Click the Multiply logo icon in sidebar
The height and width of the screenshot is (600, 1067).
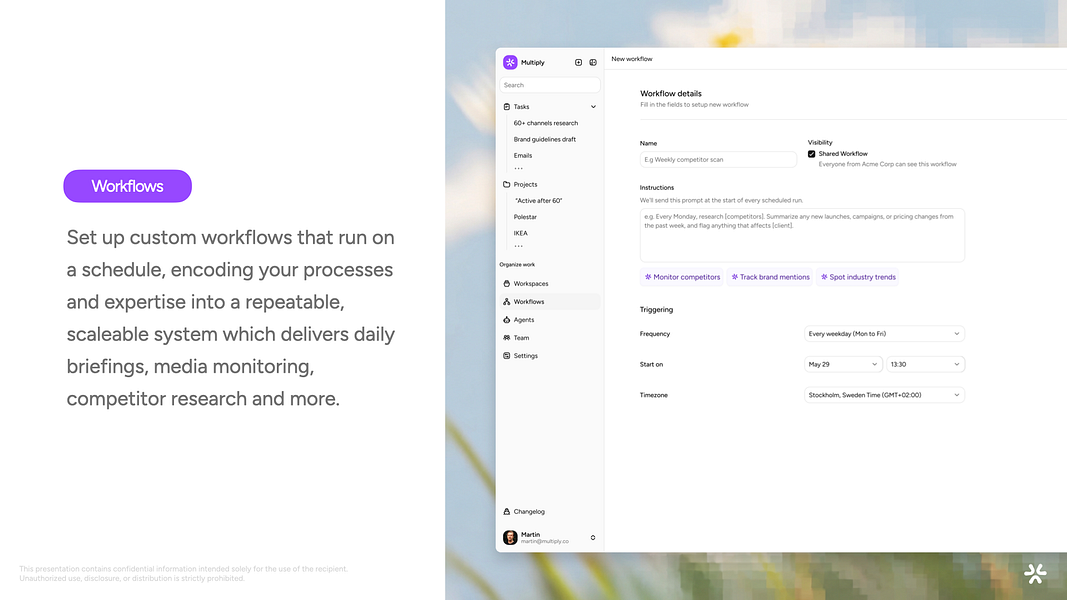(x=510, y=63)
